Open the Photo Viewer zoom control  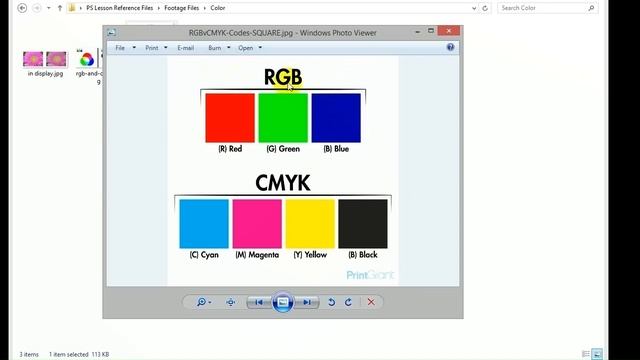point(201,302)
